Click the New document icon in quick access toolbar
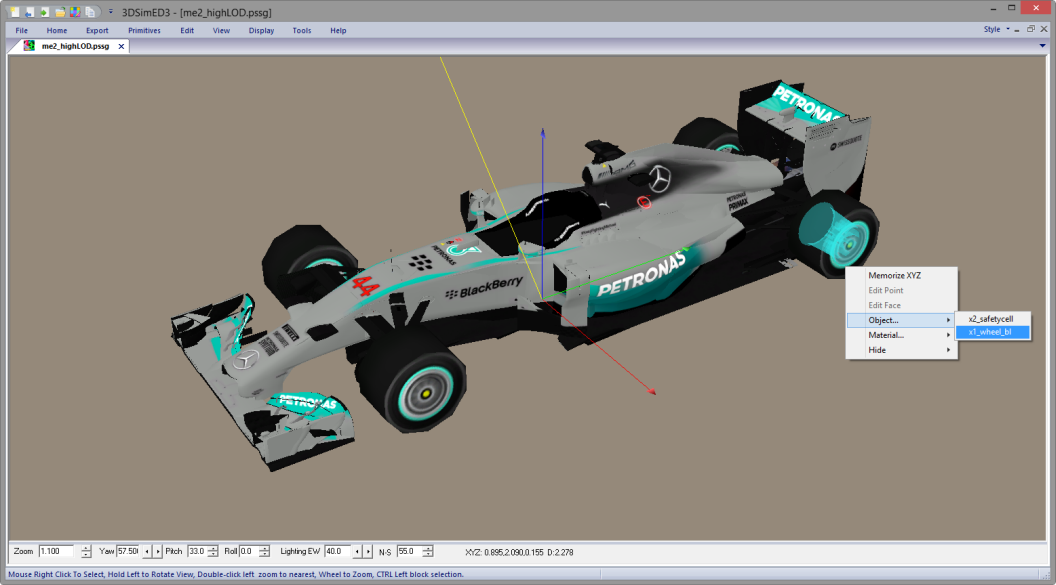This screenshot has width=1056, height=585. (15, 12)
